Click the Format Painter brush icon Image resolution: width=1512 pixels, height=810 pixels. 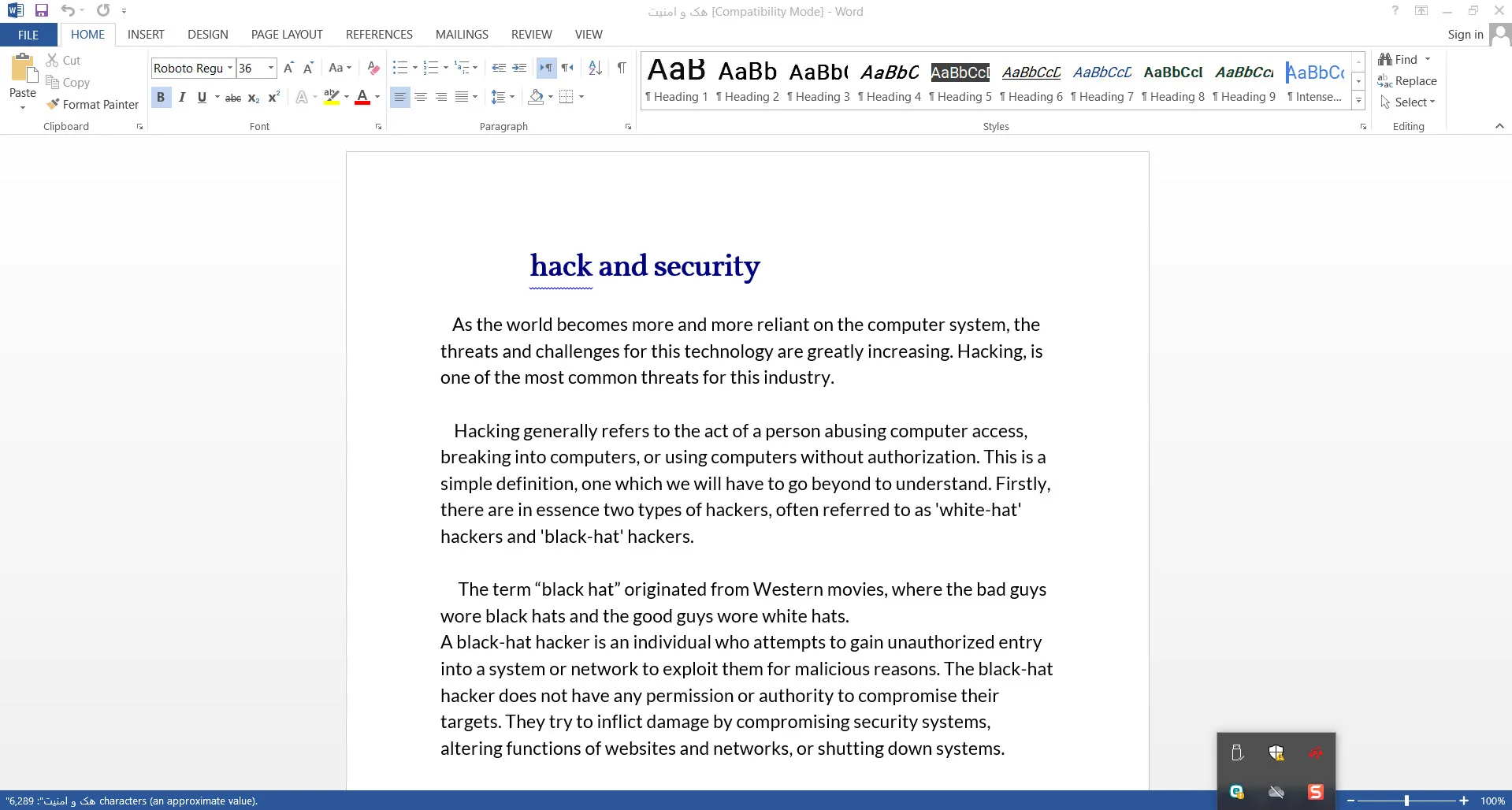(53, 104)
